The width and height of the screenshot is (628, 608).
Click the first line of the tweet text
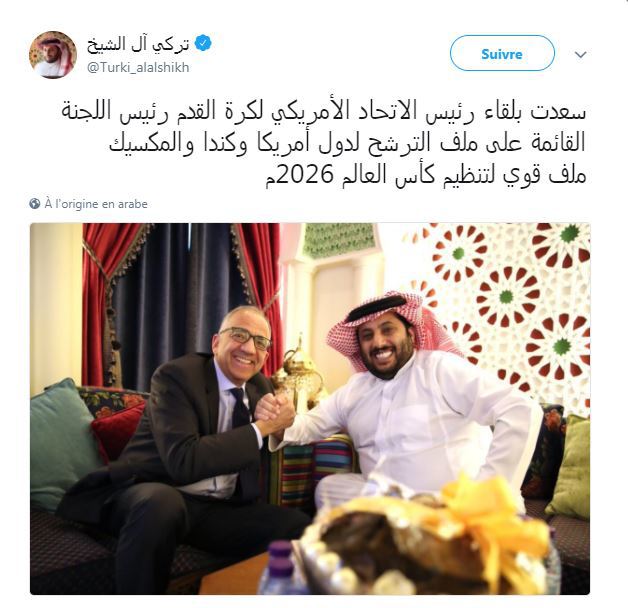(x=324, y=112)
